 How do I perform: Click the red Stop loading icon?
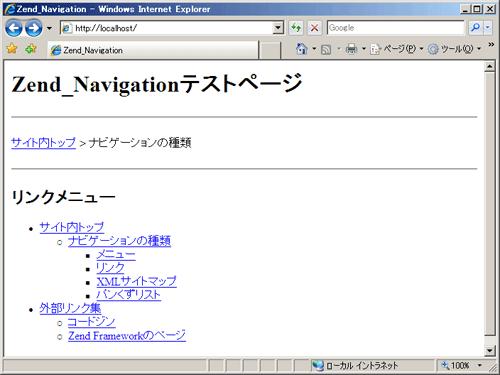coord(314,28)
